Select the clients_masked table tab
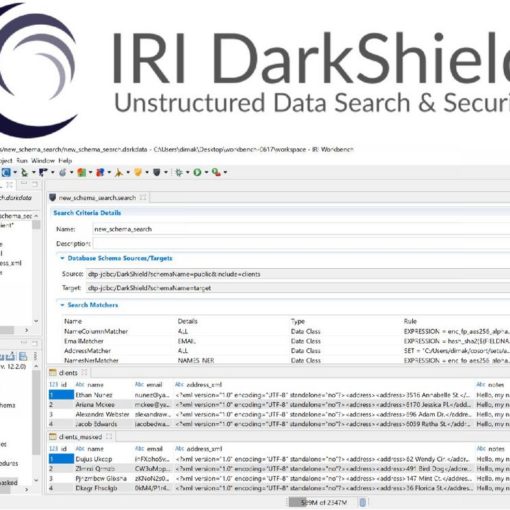 [x=80, y=437]
